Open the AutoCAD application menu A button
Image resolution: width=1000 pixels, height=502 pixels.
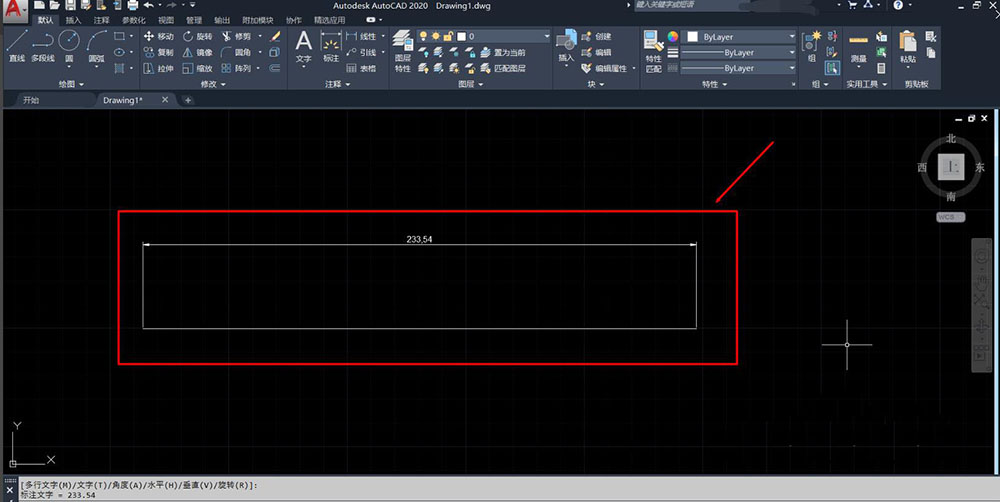[x=15, y=10]
